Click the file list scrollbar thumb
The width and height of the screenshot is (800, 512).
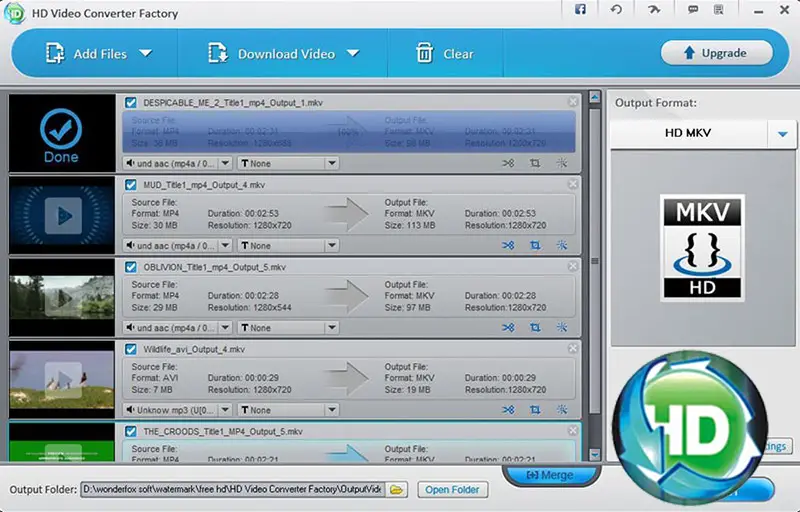pos(594,261)
